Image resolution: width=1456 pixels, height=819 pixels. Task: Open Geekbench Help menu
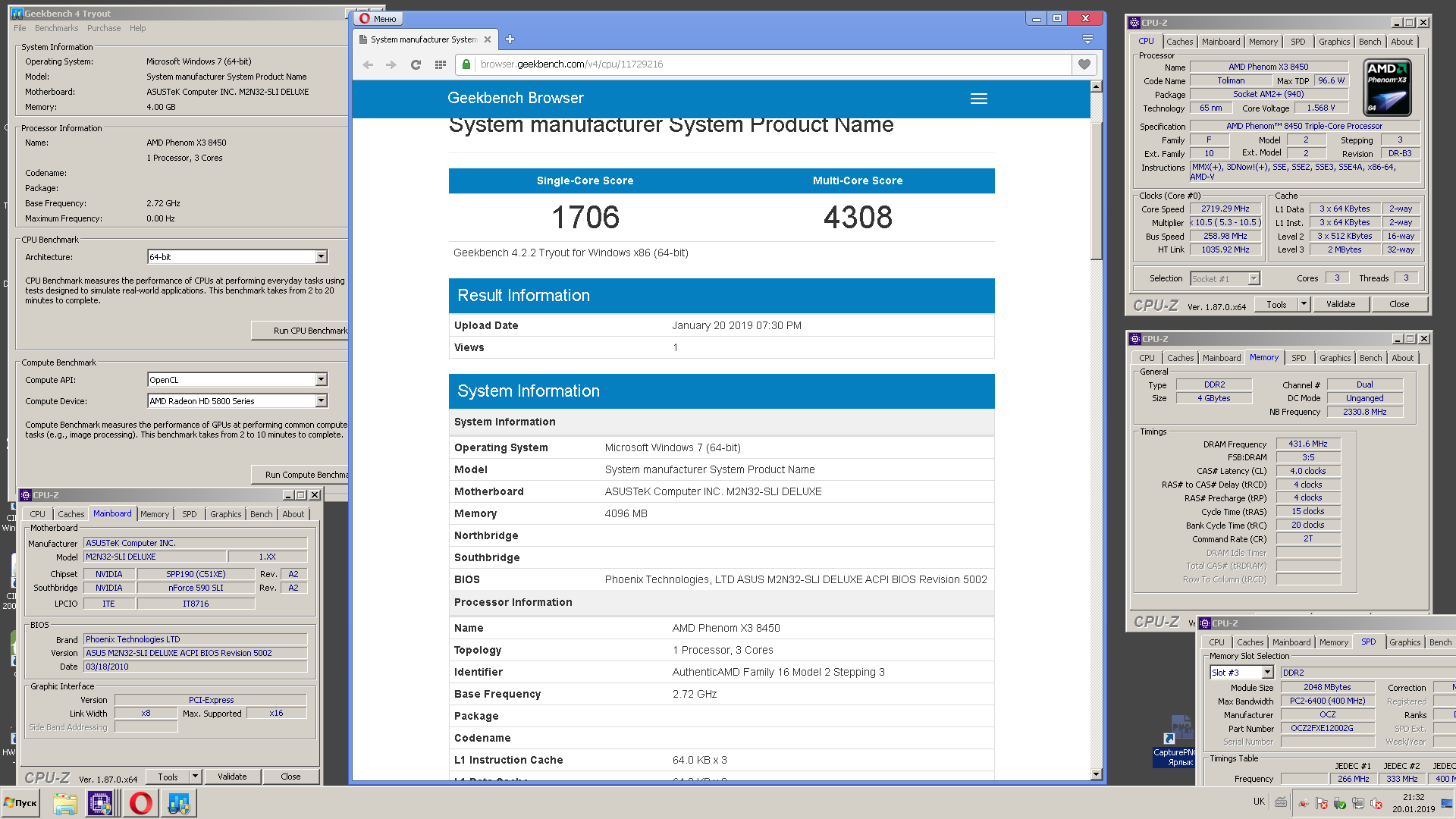[x=137, y=28]
